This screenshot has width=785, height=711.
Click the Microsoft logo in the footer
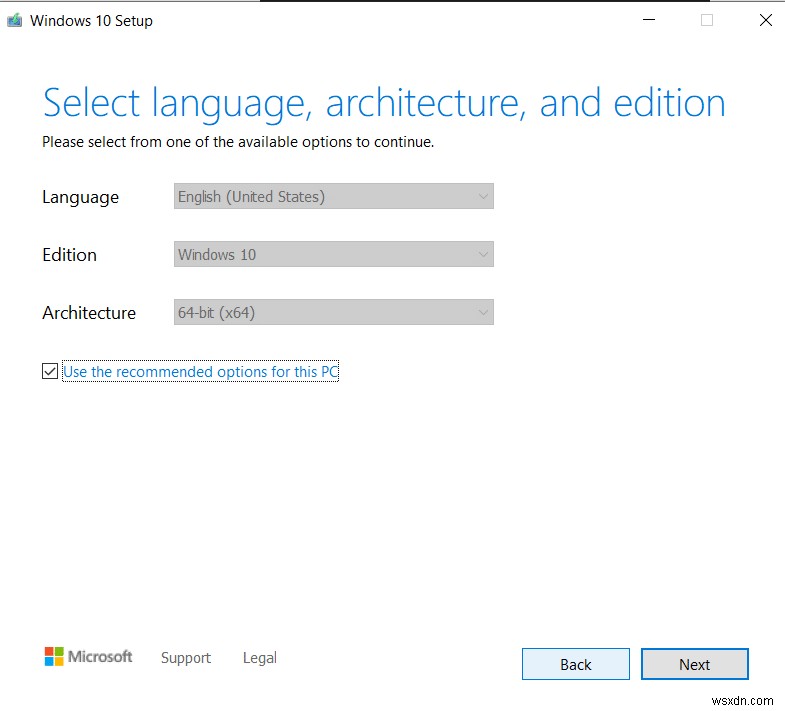[x=89, y=656]
